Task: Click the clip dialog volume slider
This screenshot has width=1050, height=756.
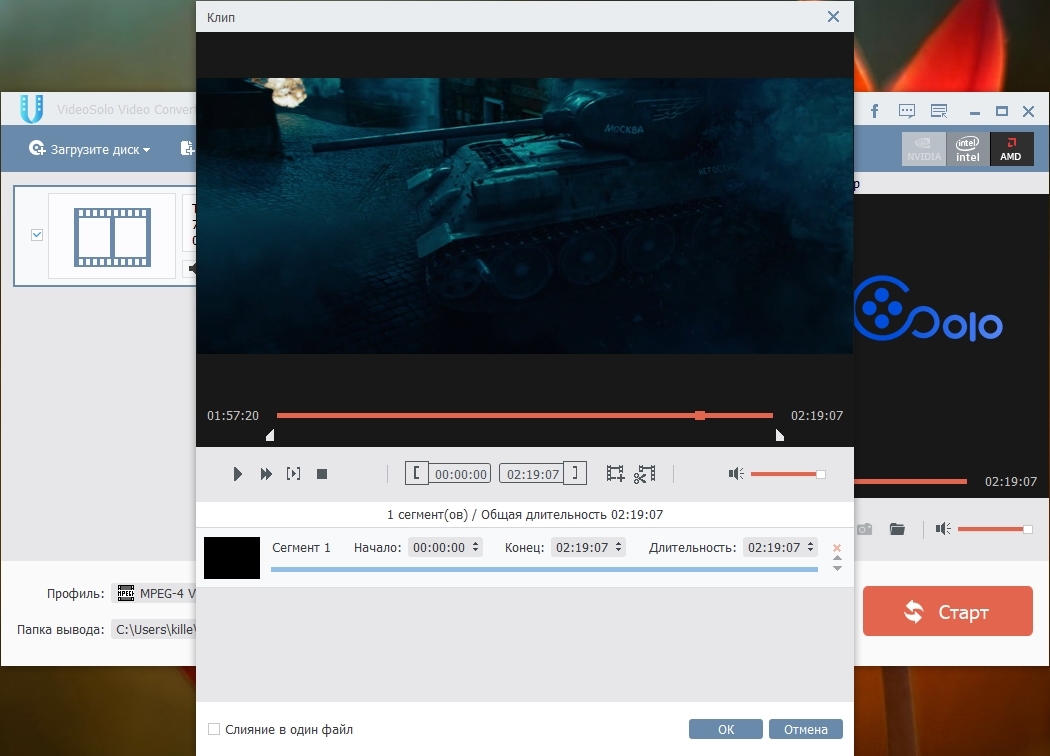Action: coord(786,474)
